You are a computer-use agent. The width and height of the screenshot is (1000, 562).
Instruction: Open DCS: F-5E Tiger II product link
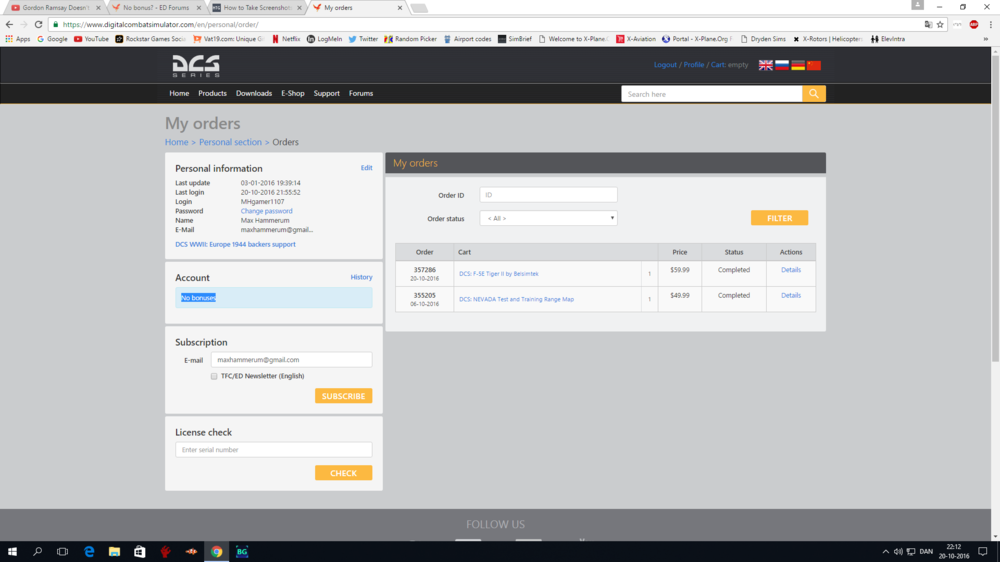[499, 274]
